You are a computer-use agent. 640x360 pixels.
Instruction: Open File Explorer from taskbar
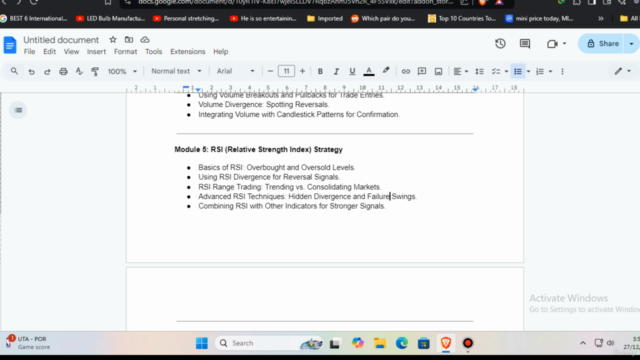coord(380,343)
